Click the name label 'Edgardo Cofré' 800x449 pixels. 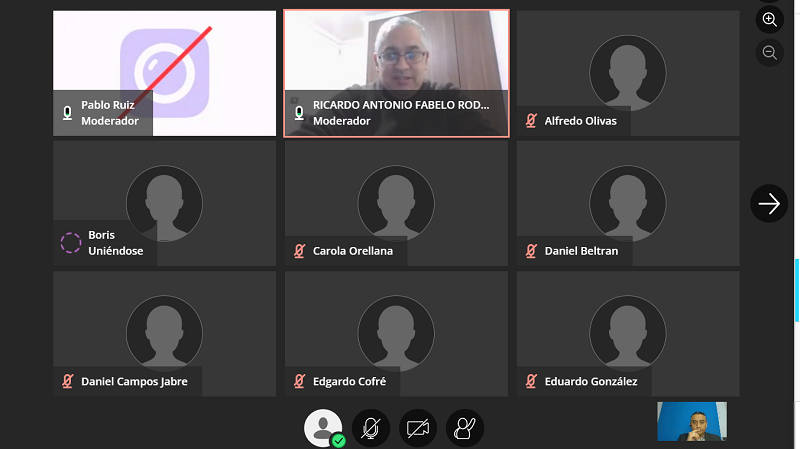(349, 381)
